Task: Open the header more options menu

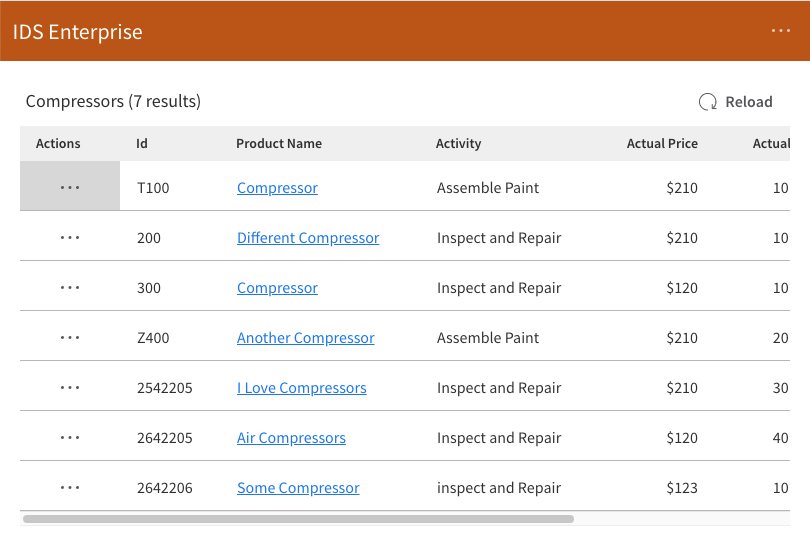Action: click(781, 31)
